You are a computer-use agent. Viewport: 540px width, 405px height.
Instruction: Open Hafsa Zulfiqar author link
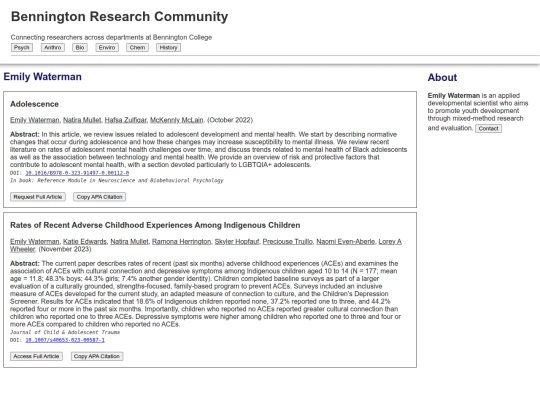pos(126,120)
